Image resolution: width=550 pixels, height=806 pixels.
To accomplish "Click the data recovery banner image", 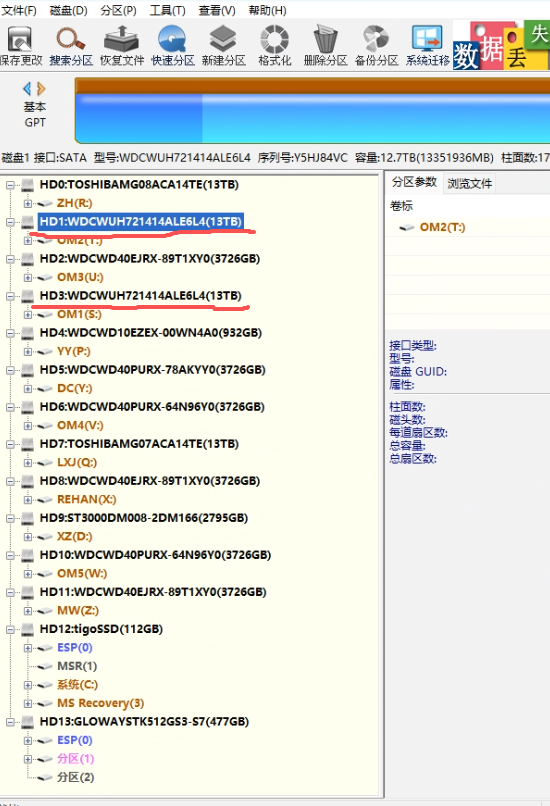I will 501,45.
